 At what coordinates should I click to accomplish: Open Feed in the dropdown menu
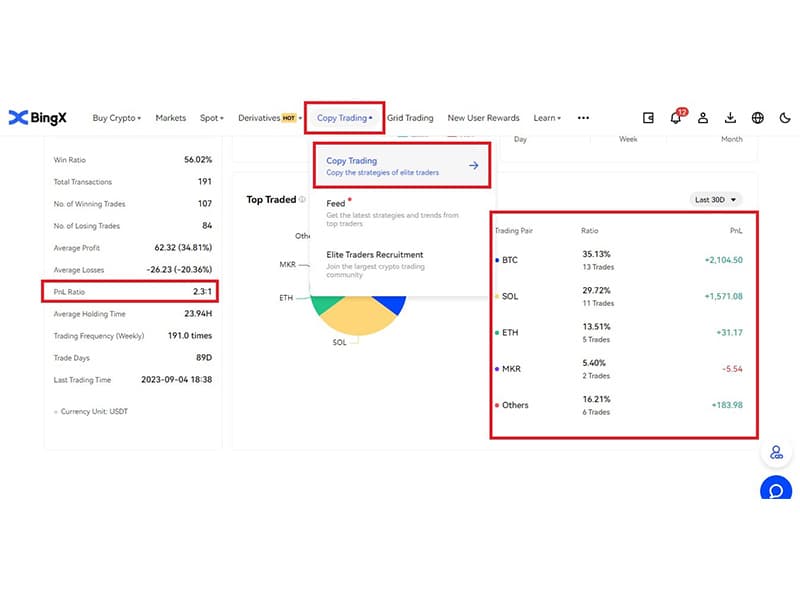tap(402, 212)
